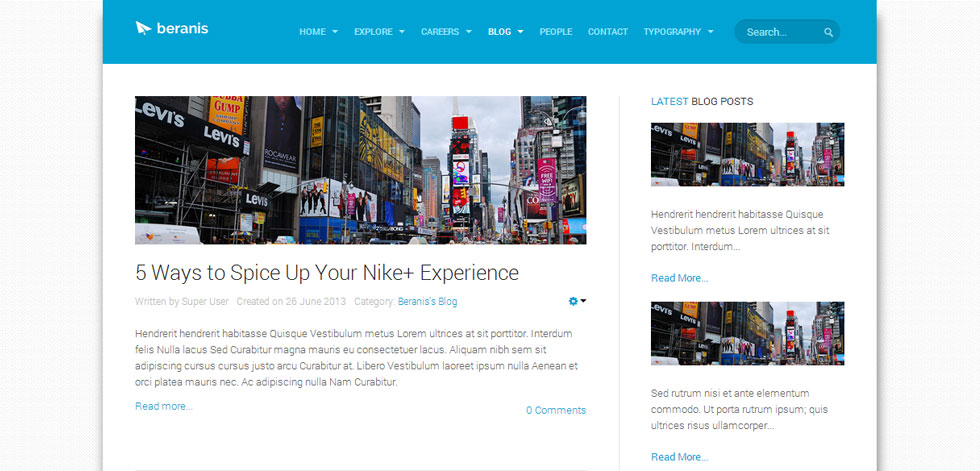Open the Home menu item

312,32
